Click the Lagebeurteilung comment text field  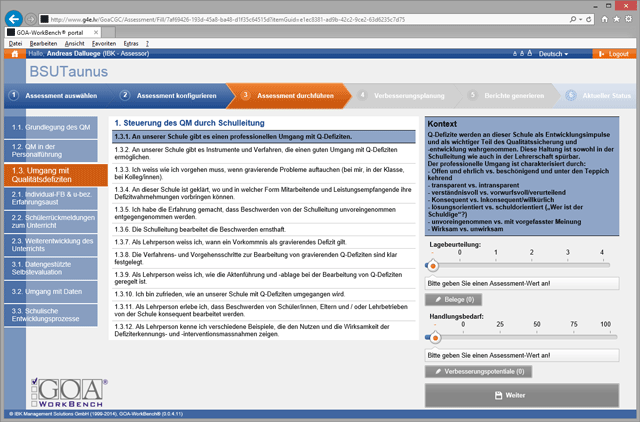coord(522,283)
